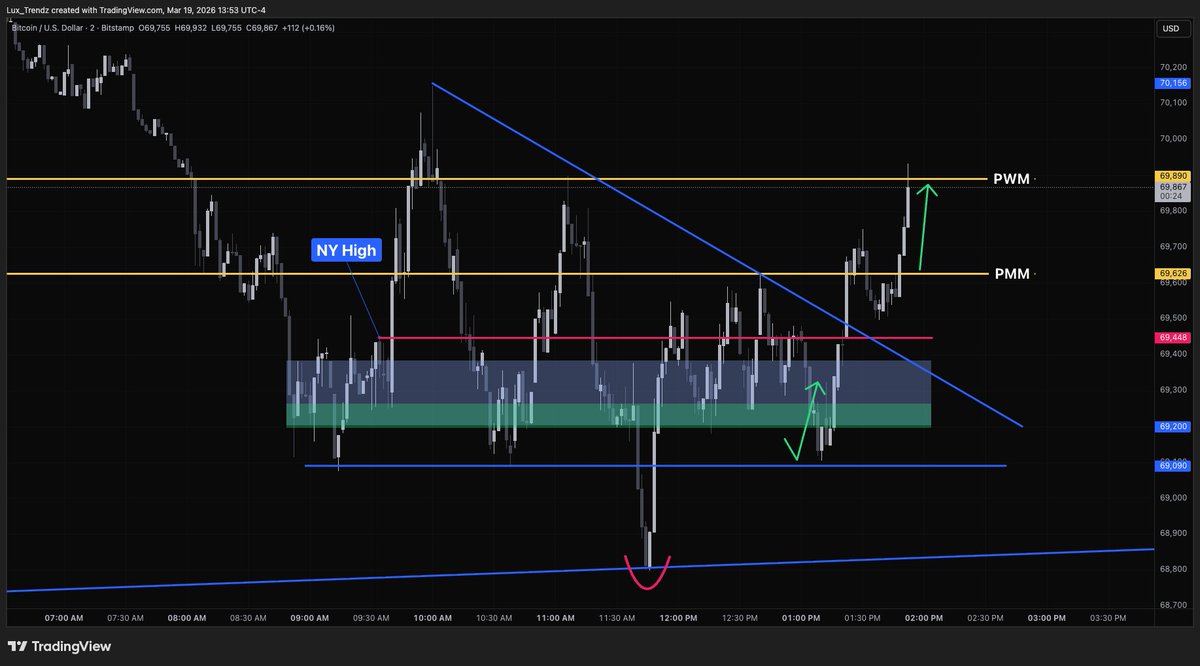This screenshot has width=1200, height=666.
Task: Click the 70,200 price axis tick
Action: [1173, 66]
